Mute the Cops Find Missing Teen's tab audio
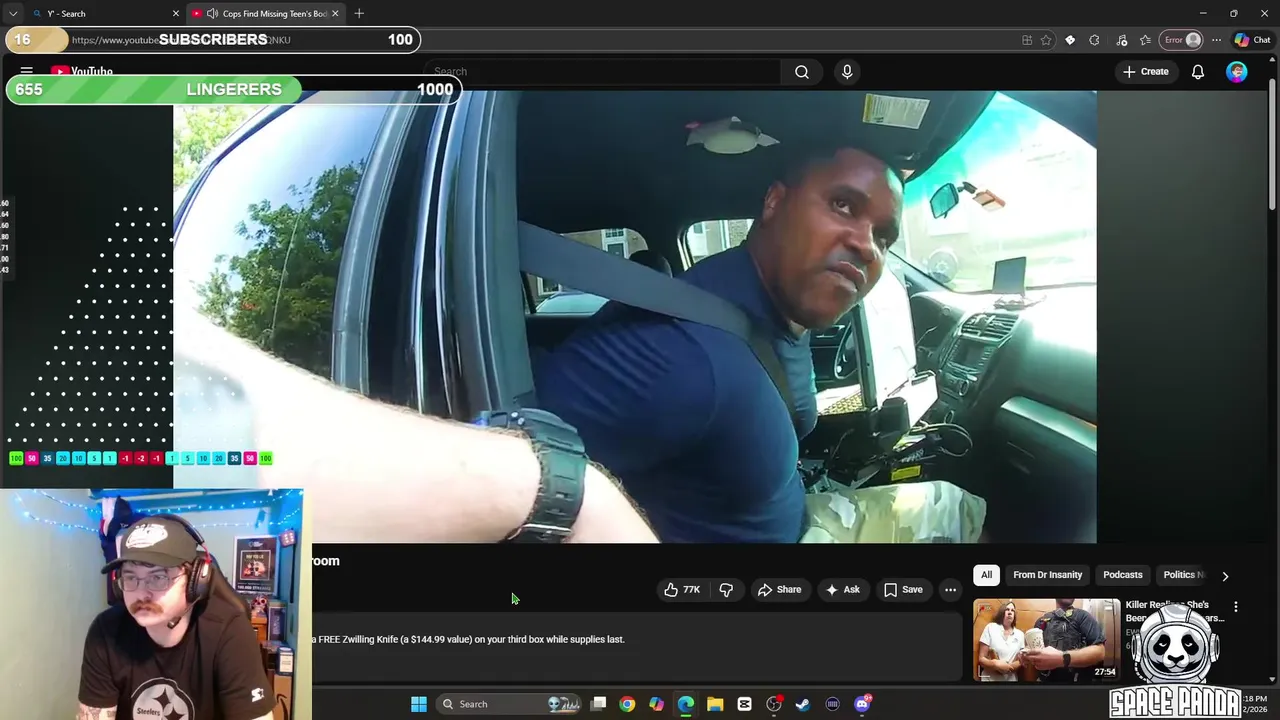 coord(212,14)
